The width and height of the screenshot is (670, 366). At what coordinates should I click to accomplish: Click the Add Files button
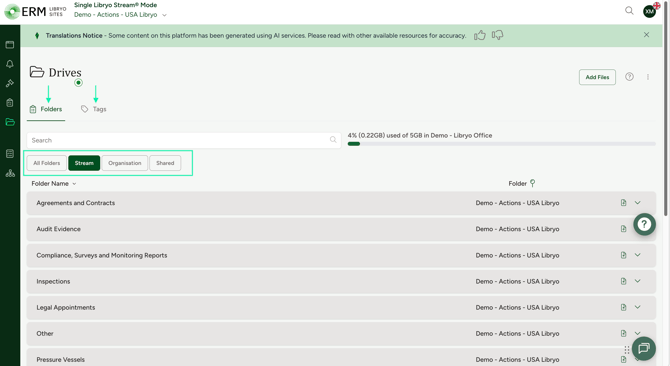click(x=597, y=77)
